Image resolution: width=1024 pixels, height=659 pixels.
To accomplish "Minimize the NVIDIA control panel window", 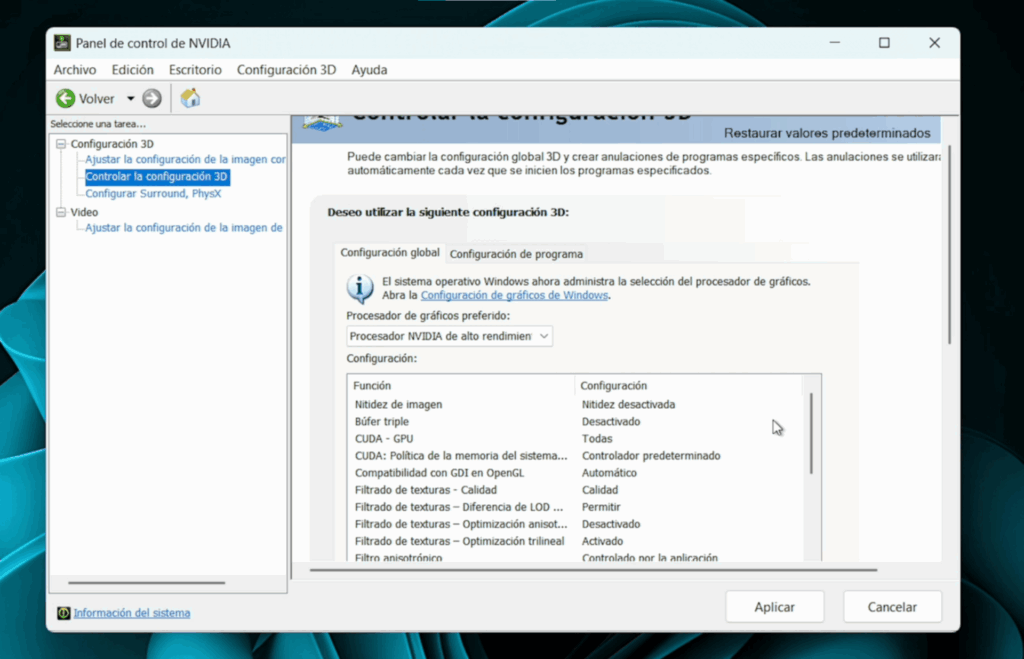I will tap(835, 43).
